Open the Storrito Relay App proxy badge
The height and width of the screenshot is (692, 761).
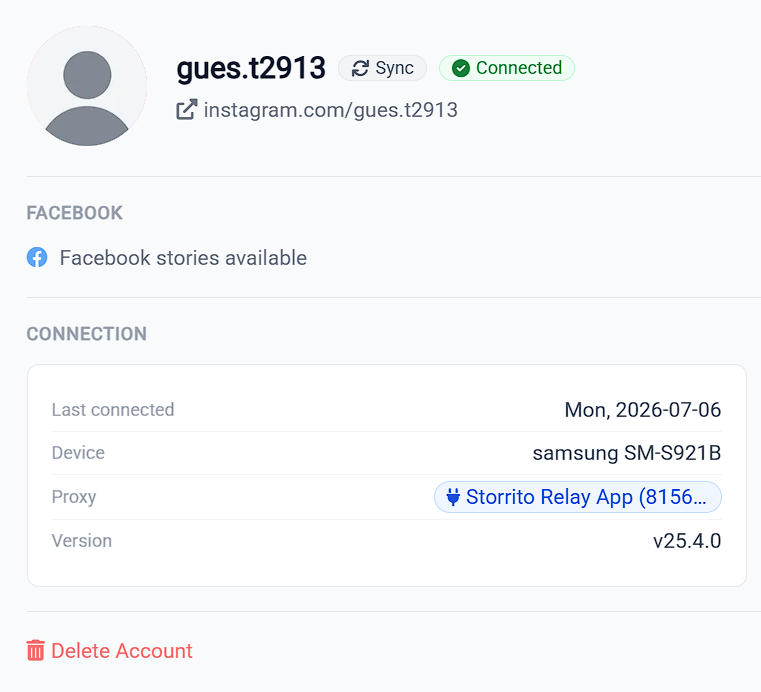578,497
